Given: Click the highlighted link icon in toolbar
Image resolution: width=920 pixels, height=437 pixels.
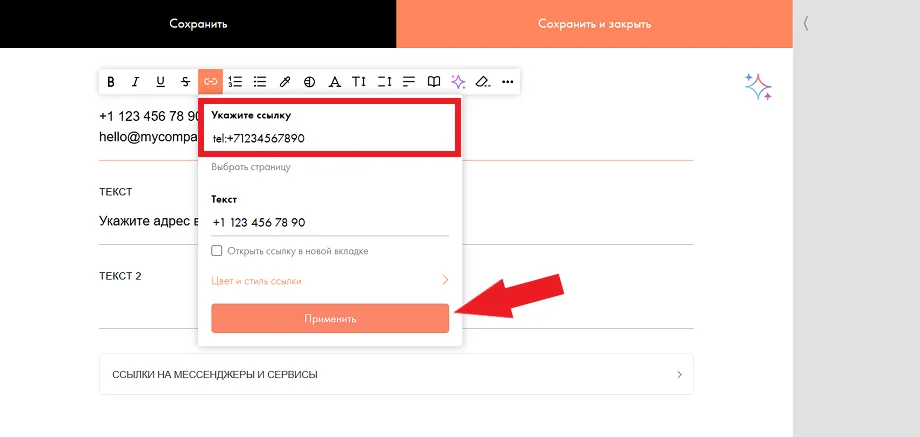Looking at the screenshot, I should point(211,82).
